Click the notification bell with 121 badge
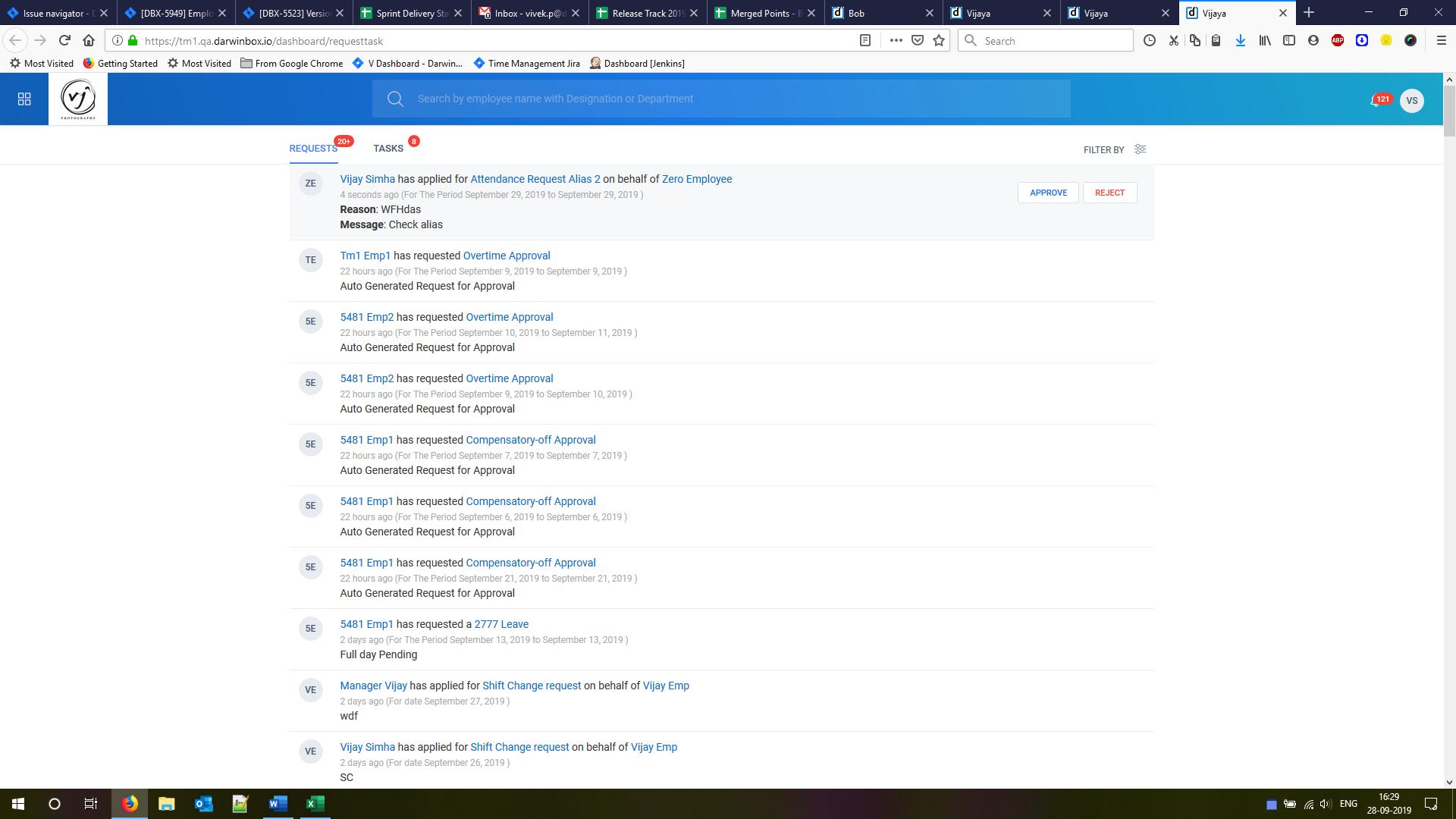This screenshot has height=819, width=1456. point(1375,102)
